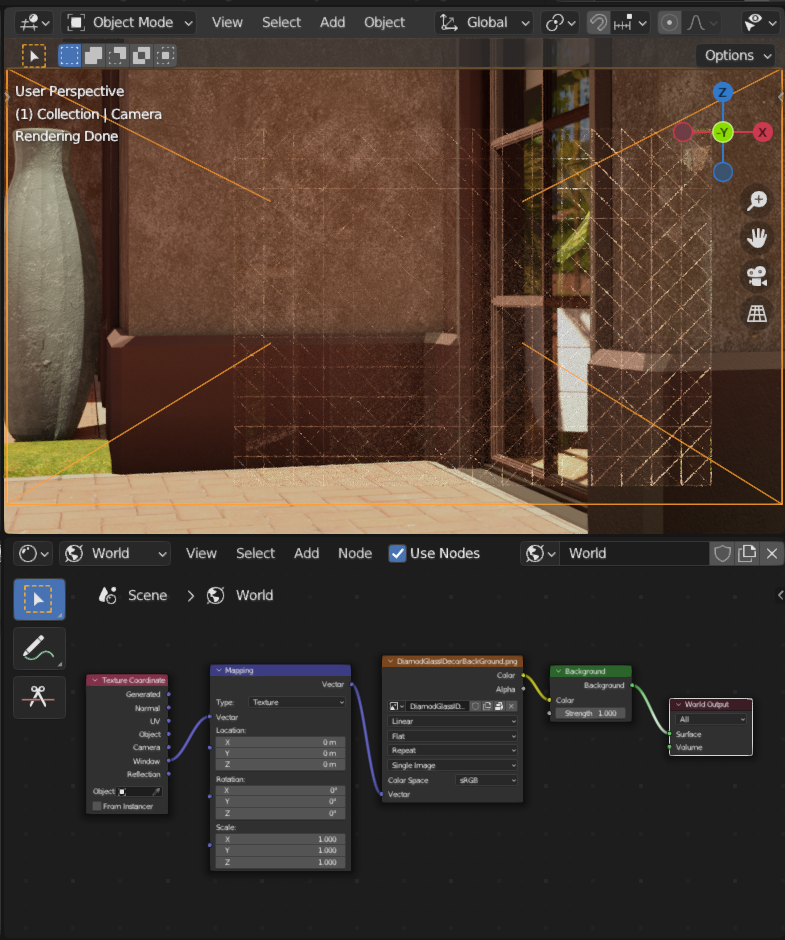Collapse the World Output node
This screenshot has height=940, width=785.
pos(678,704)
